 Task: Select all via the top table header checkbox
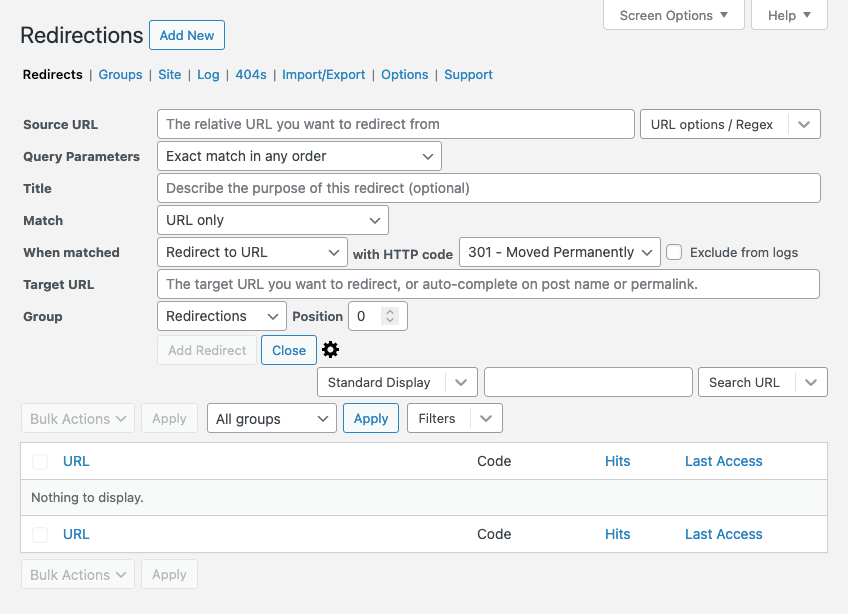coord(40,461)
